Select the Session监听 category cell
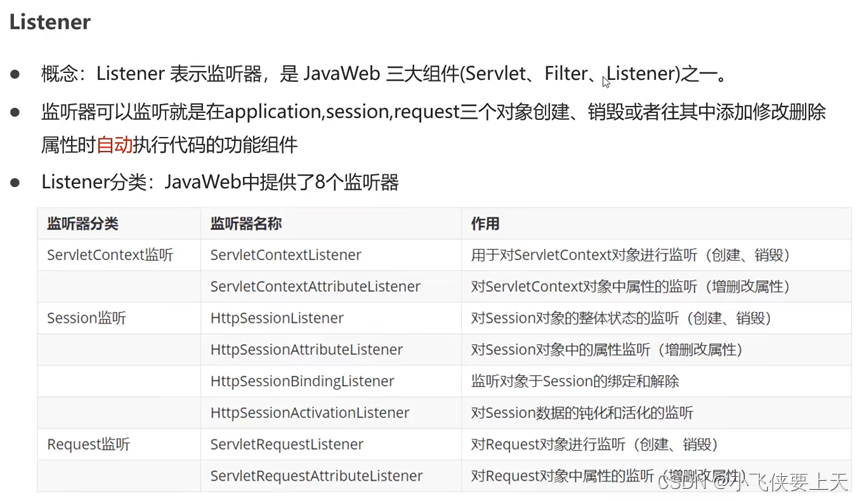The image size is (864, 501). point(86,318)
